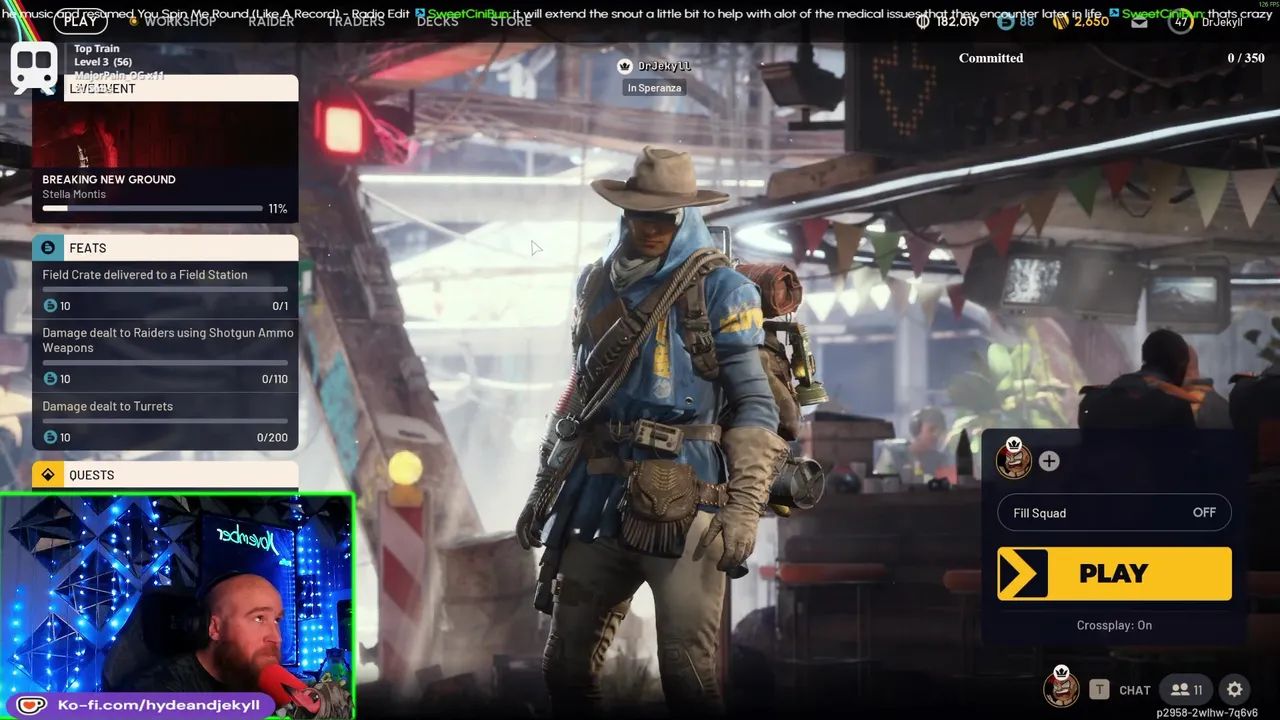The height and width of the screenshot is (720, 1280).
Task: Open the FEATS panel header
Action: (x=165, y=247)
